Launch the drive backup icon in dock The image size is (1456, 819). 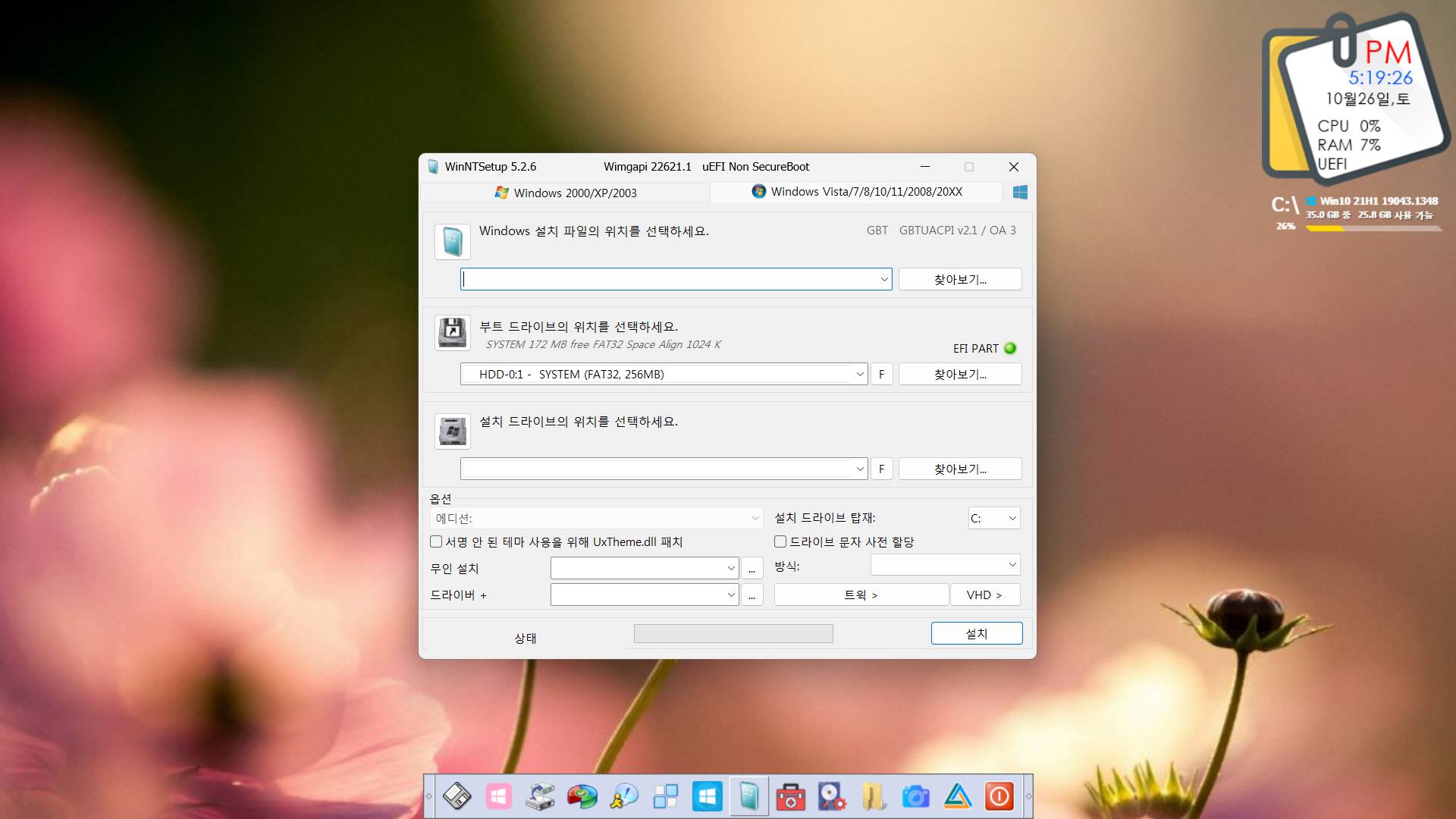point(541,796)
